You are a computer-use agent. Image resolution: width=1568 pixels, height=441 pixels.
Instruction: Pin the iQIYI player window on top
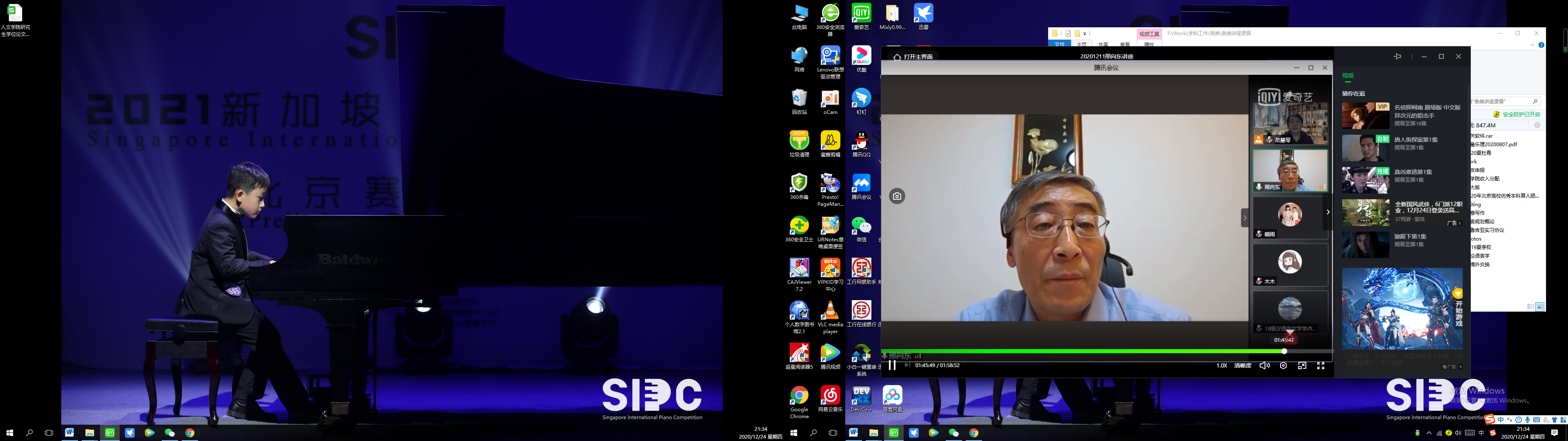coord(1398,57)
